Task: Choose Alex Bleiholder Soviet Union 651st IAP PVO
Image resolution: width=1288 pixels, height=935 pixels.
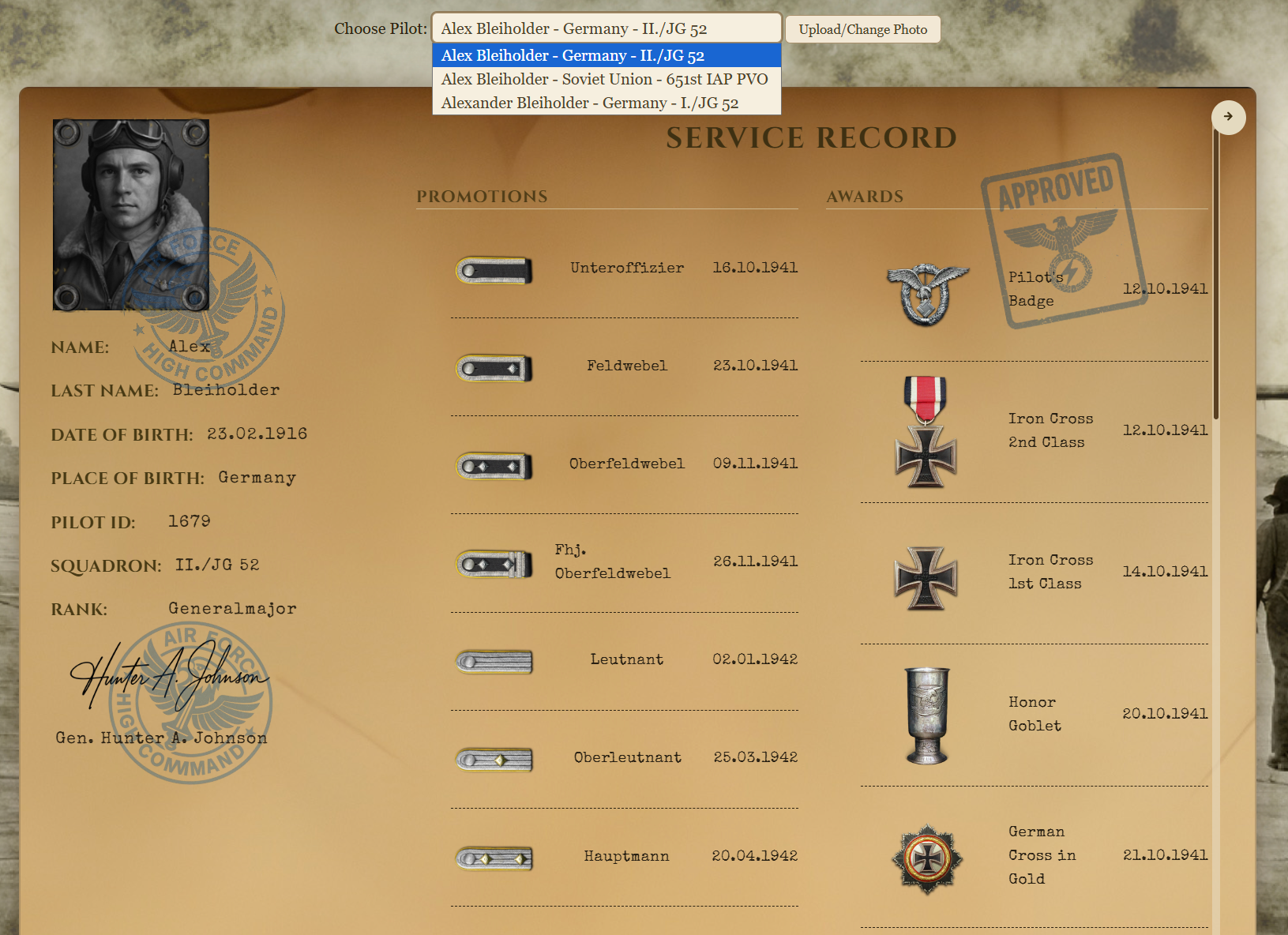Action: [606, 79]
